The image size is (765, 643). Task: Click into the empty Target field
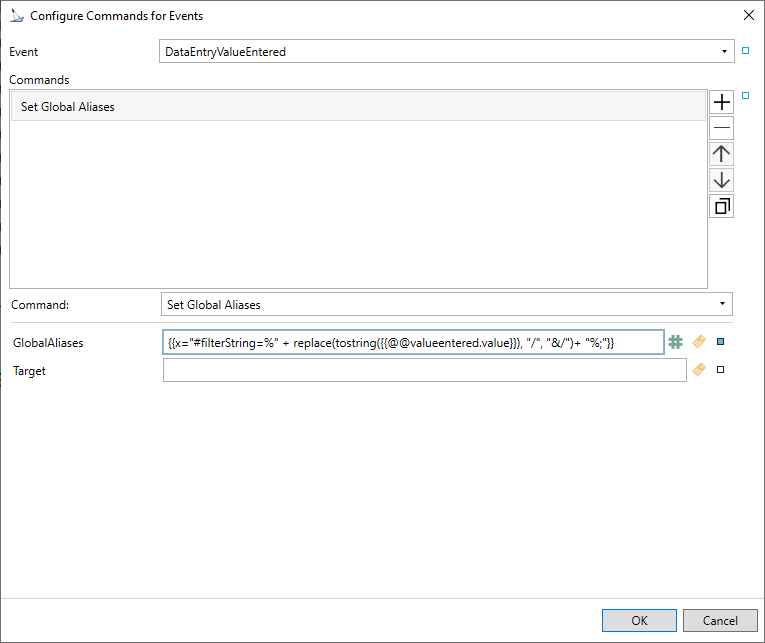pyautogui.click(x=424, y=370)
